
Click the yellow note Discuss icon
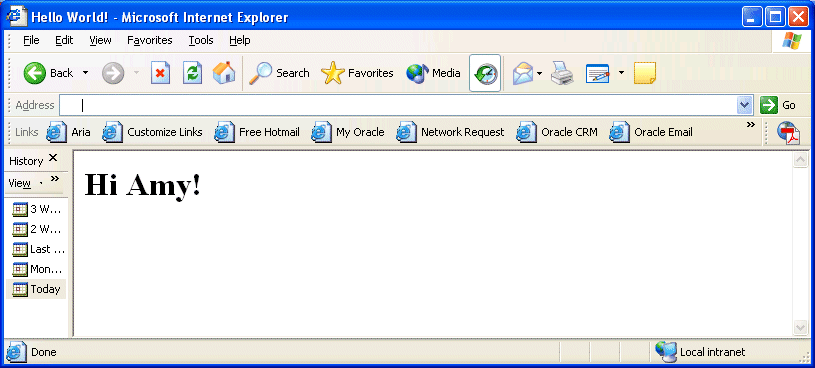pos(645,73)
